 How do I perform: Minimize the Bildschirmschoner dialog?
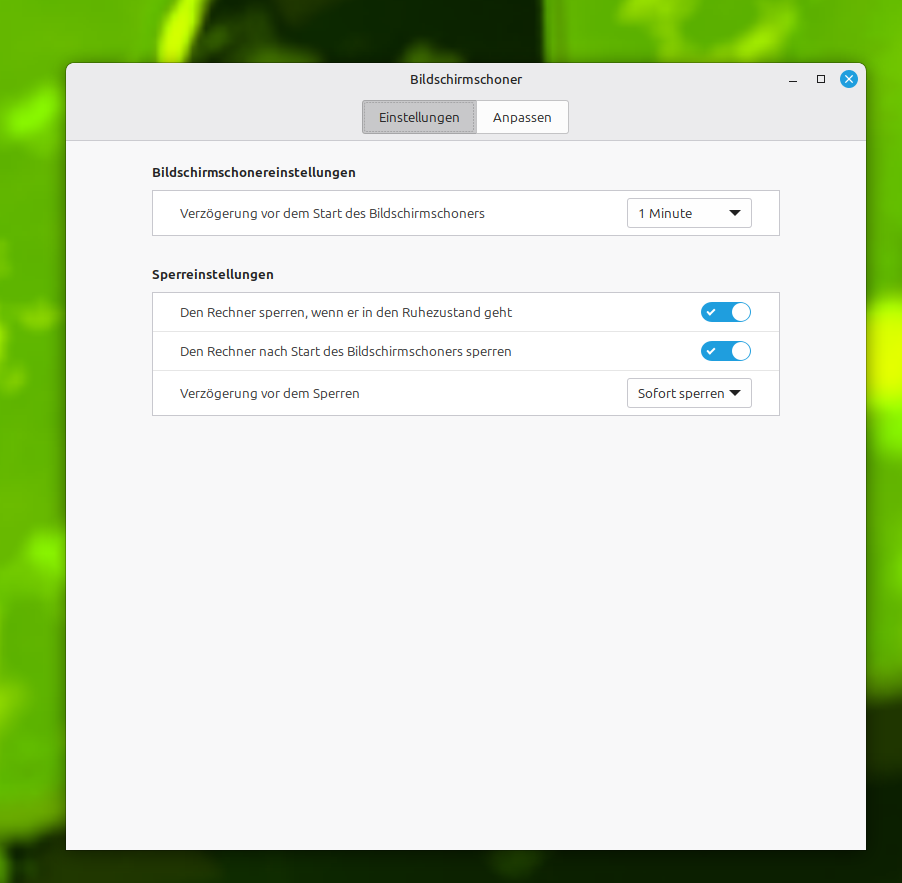coord(792,79)
